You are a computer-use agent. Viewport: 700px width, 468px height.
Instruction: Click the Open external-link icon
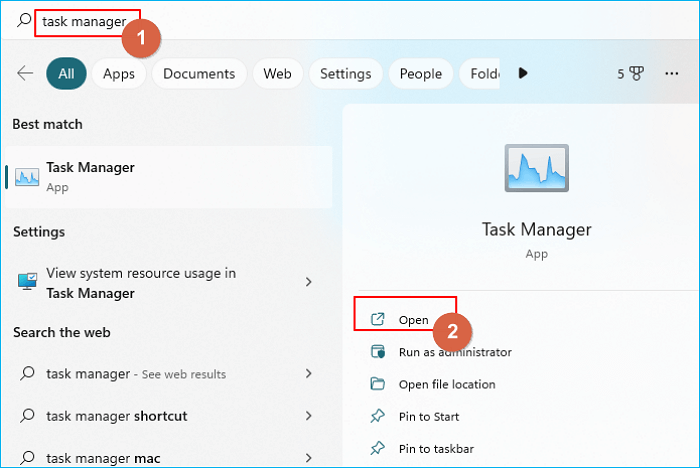click(378, 319)
